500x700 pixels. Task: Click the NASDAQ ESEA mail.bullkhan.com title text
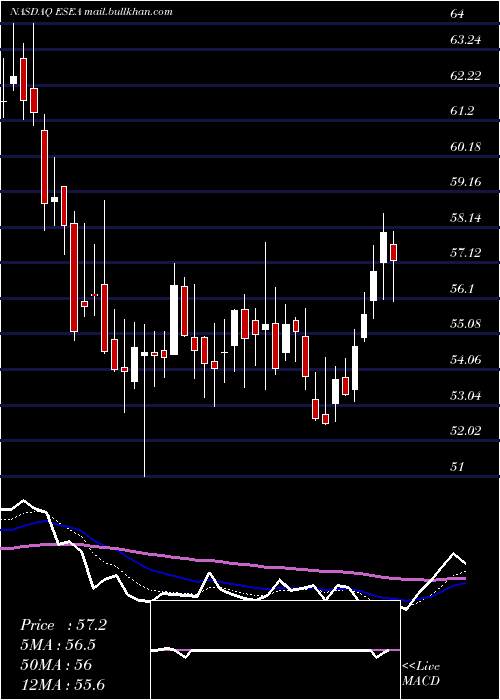91,12
